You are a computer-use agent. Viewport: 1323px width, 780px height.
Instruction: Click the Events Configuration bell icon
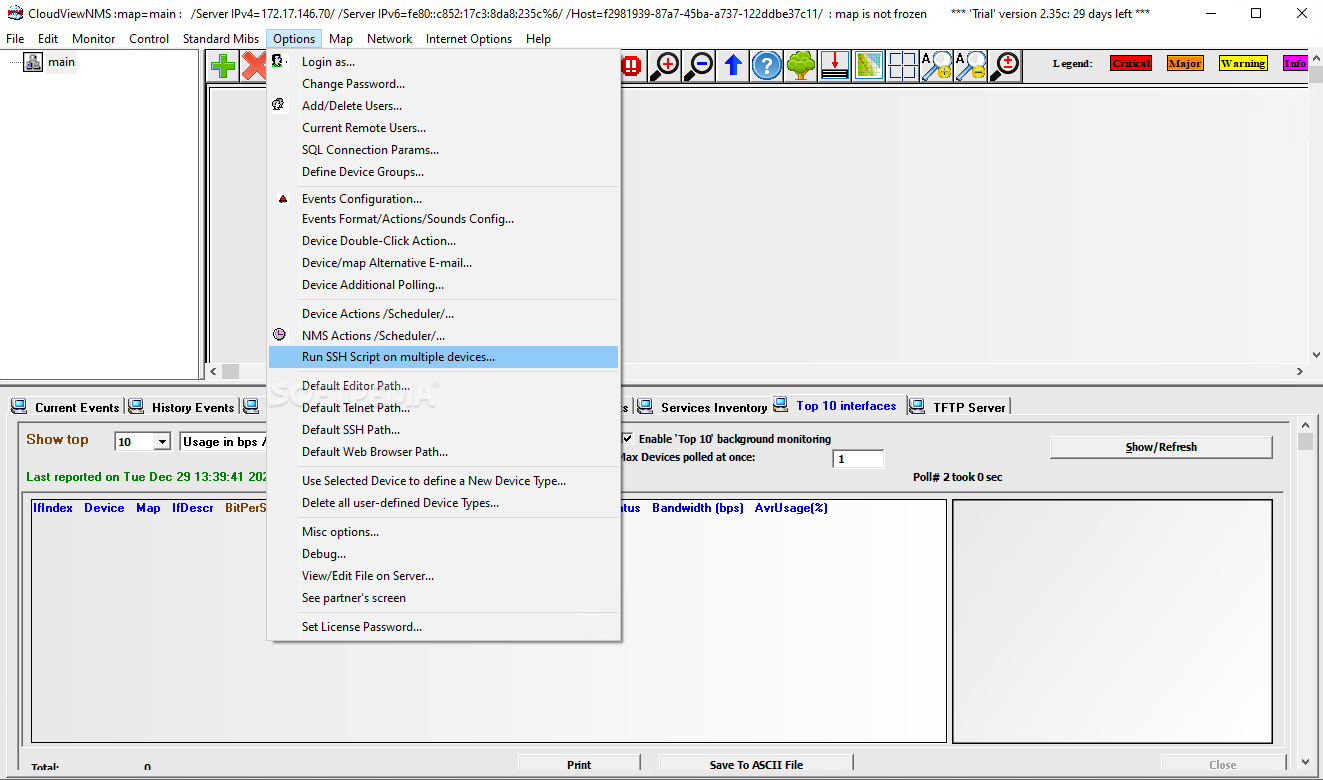pyautogui.click(x=282, y=199)
